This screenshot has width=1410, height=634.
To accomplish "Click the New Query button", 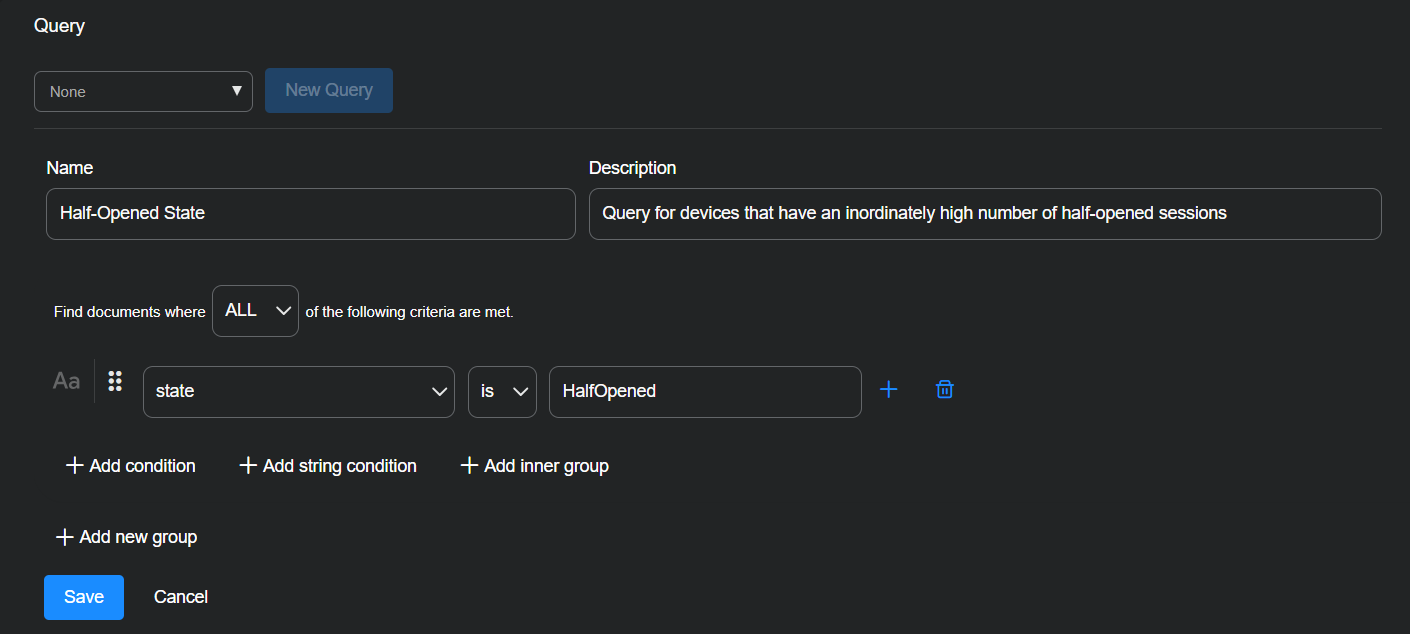I will click(x=329, y=90).
